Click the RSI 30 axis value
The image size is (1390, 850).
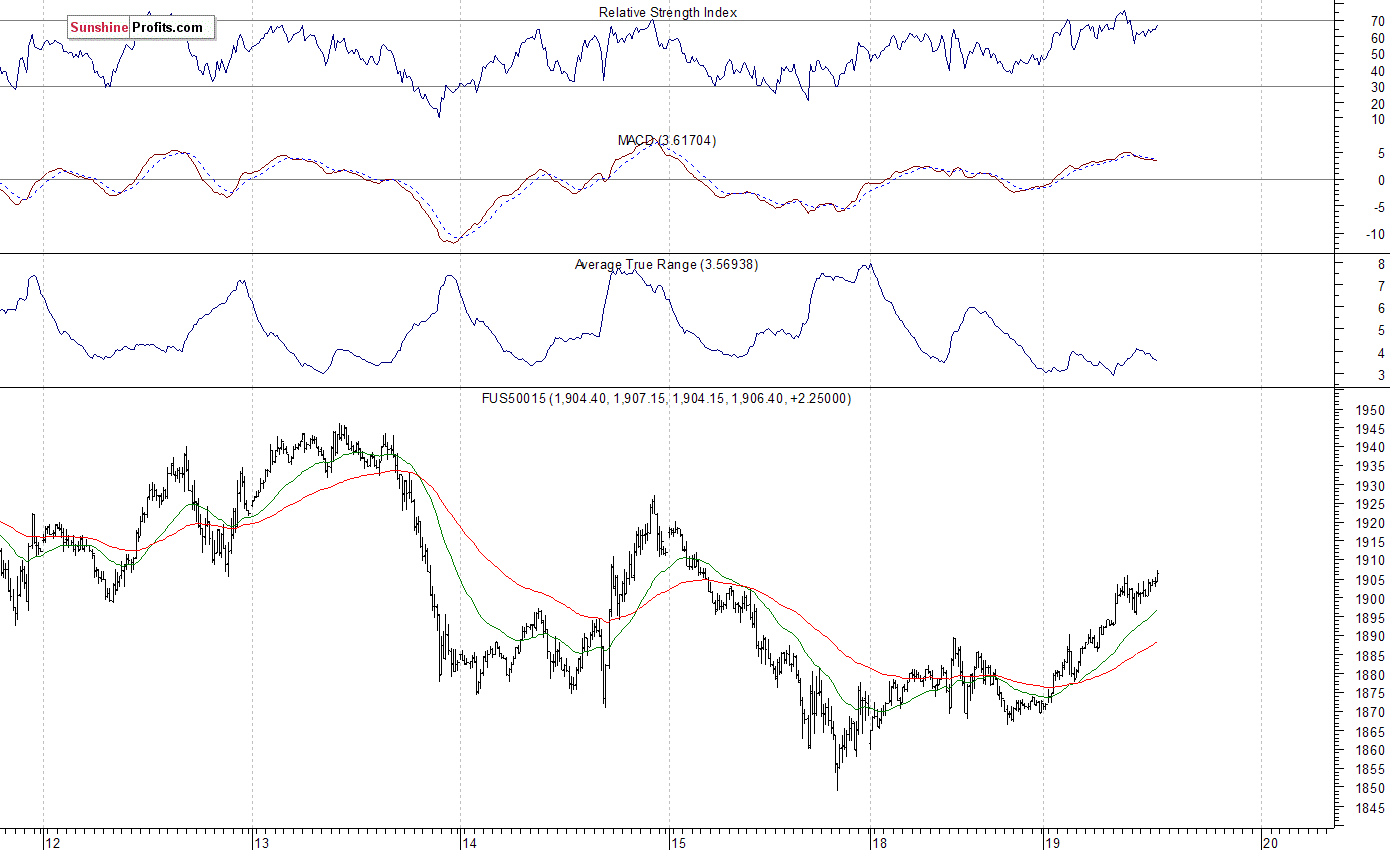click(1378, 86)
